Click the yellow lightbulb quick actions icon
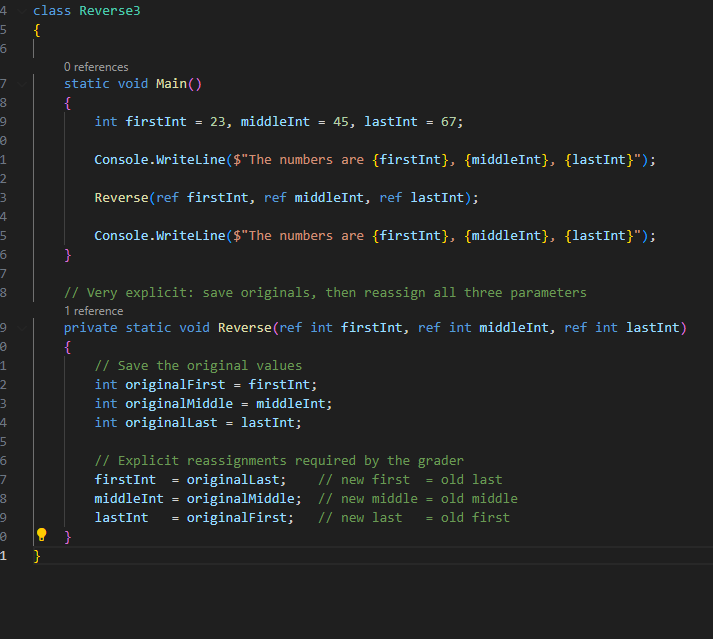Image resolution: width=713 pixels, height=639 pixels. [41, 535]
